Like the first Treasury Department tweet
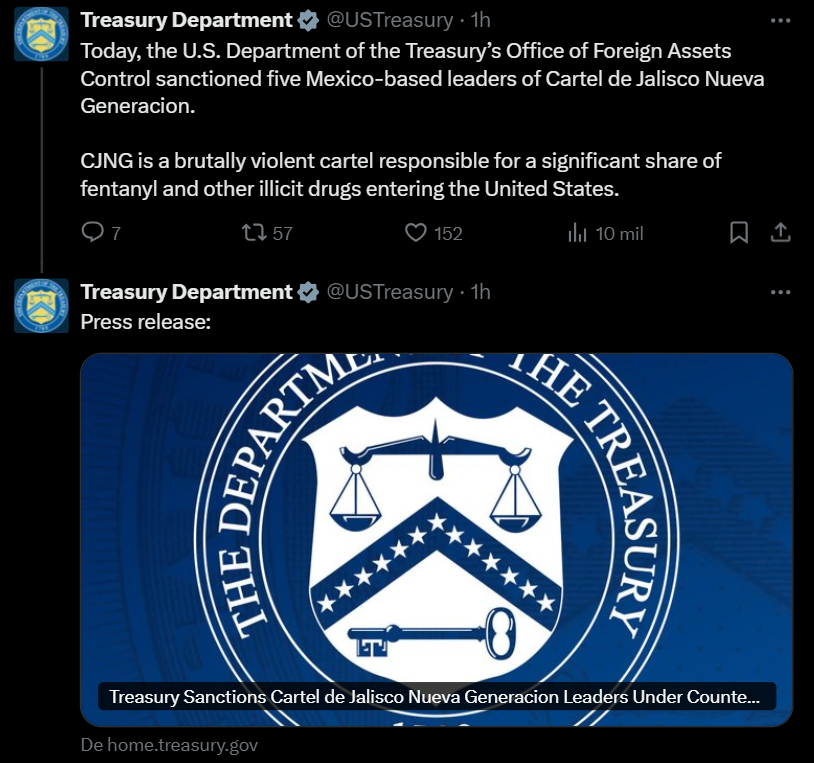The image size is (814, 763). [x=416, y=233]
